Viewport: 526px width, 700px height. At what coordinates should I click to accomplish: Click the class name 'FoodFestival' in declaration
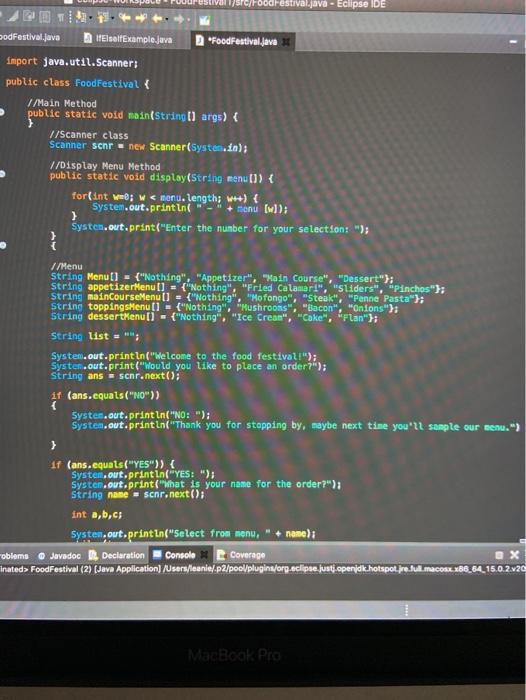click(x=107, y=83)
